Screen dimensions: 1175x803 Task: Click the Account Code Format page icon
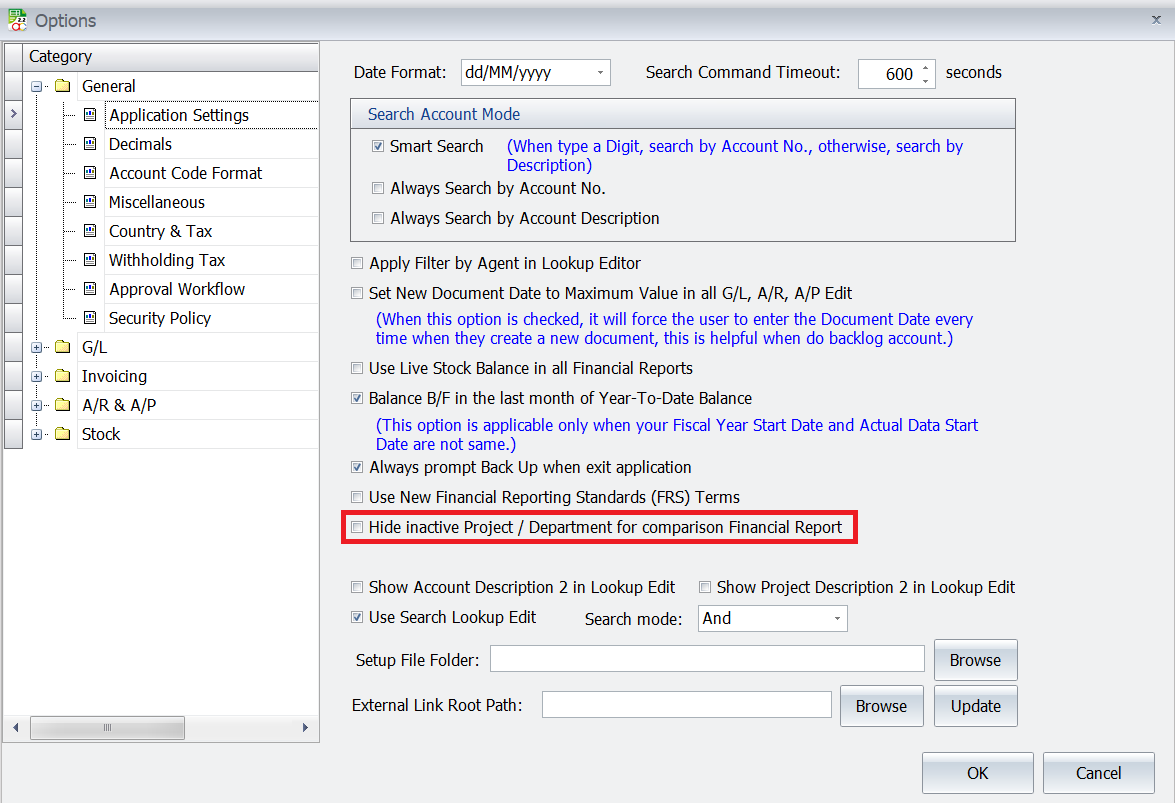pos(90,173)
